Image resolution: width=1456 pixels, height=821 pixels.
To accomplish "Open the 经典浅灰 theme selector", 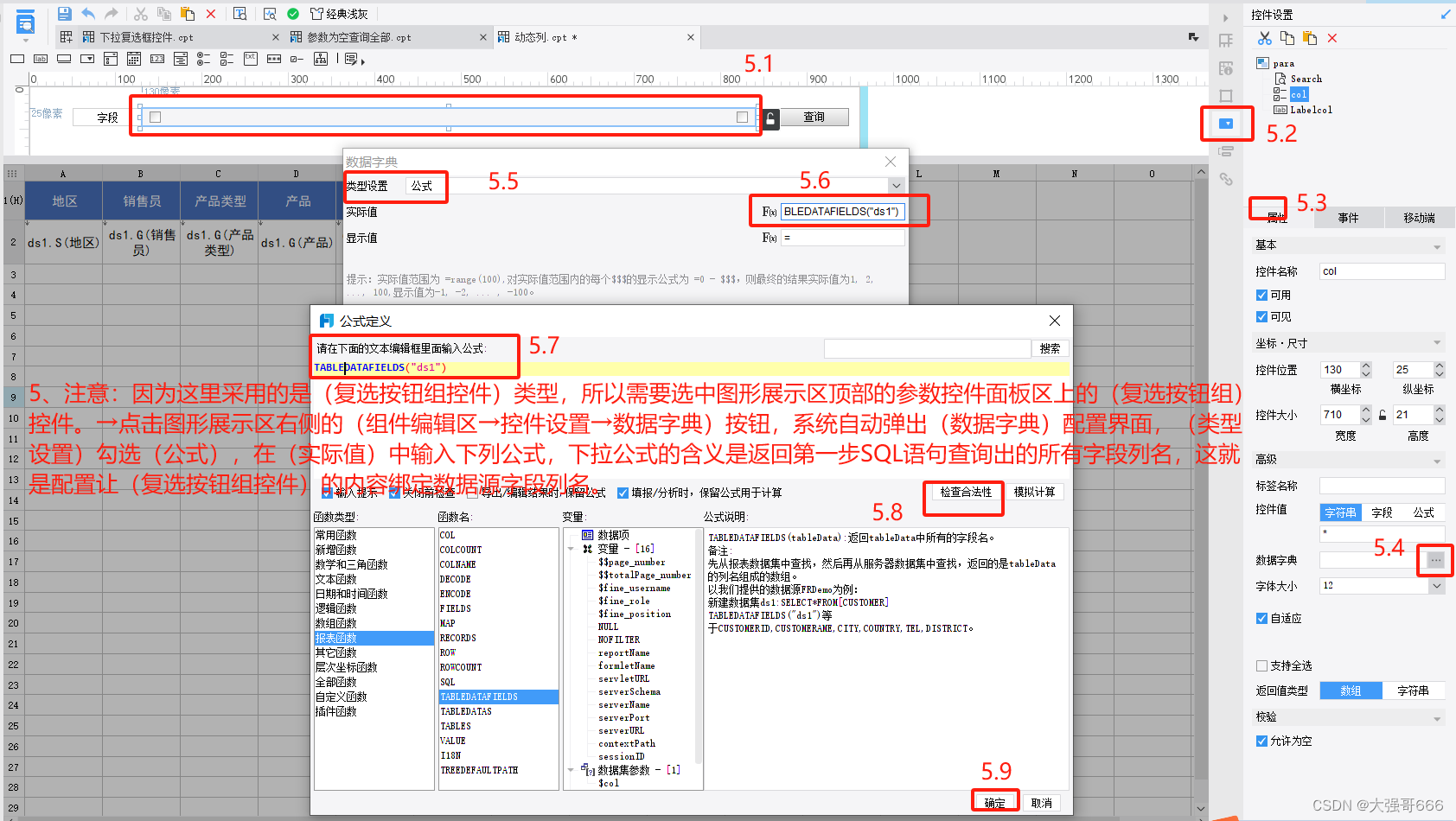I will coord(339,14).
